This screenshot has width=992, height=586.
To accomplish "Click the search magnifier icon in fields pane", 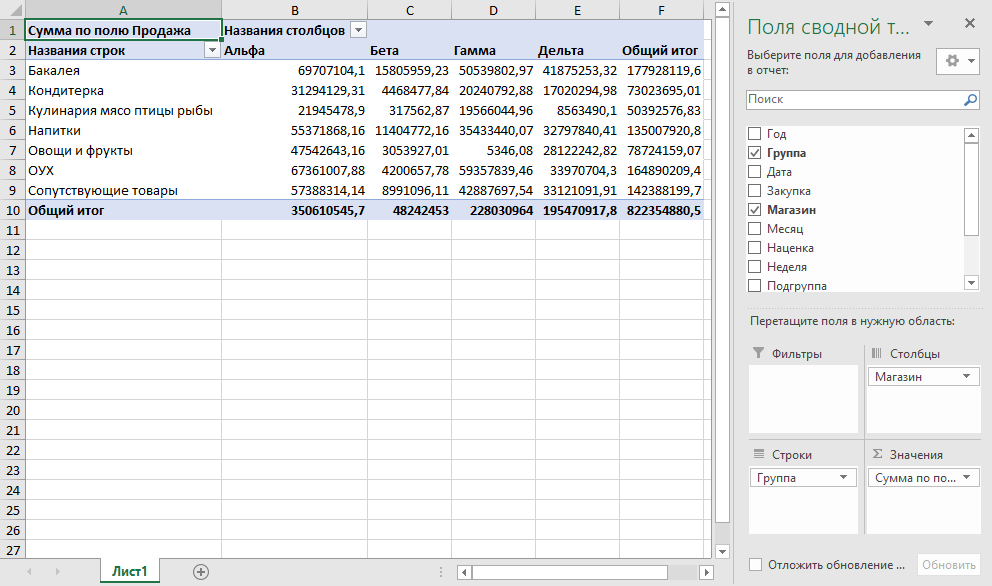I will pyautogui.click(x=970, y=99).
